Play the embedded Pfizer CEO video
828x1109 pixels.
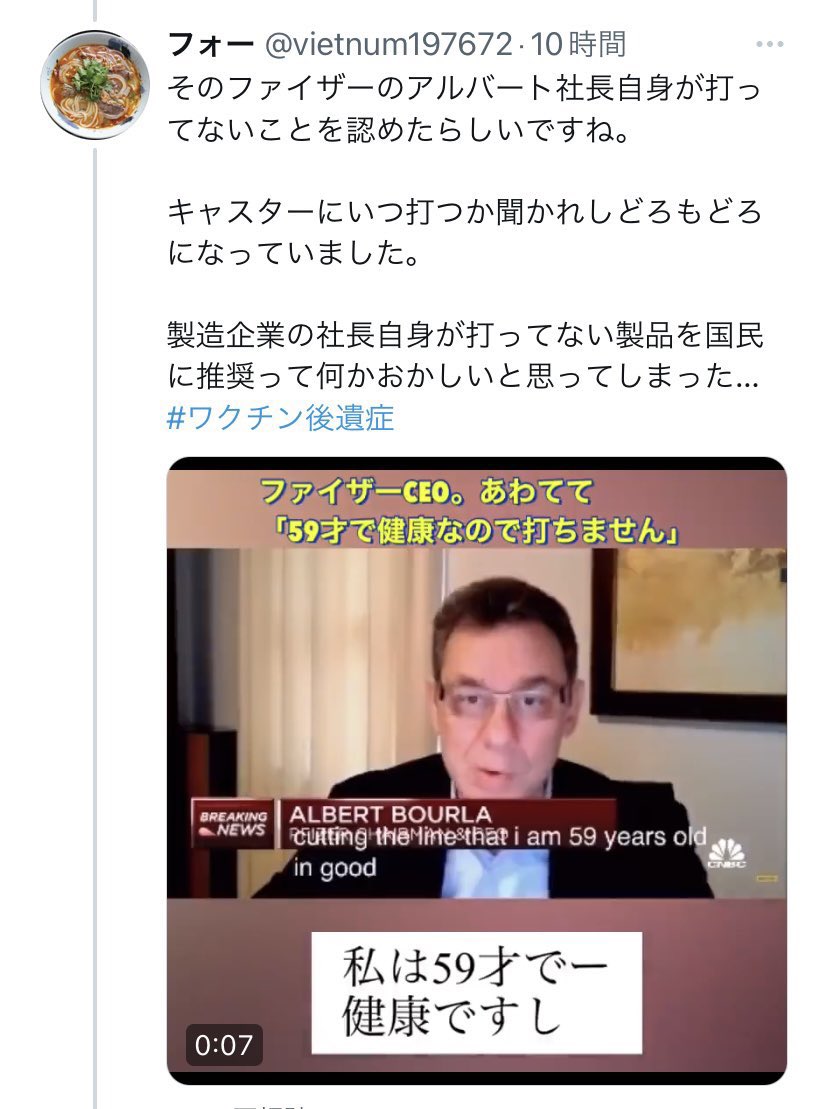tap(477, 770)
